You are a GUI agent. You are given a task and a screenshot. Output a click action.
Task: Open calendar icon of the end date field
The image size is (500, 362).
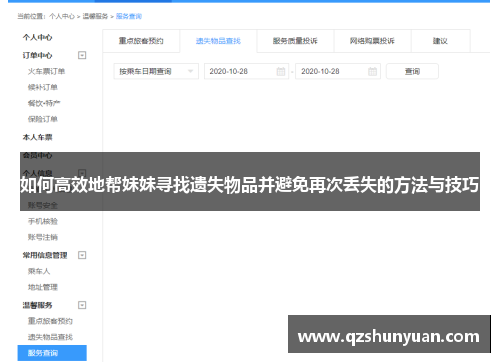pos(372,71)
